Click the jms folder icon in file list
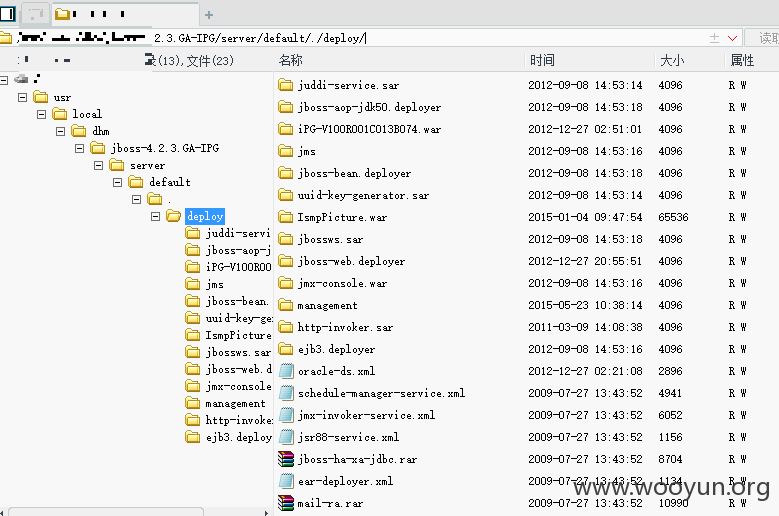The image size is (779, 516). tap(286, 151)
